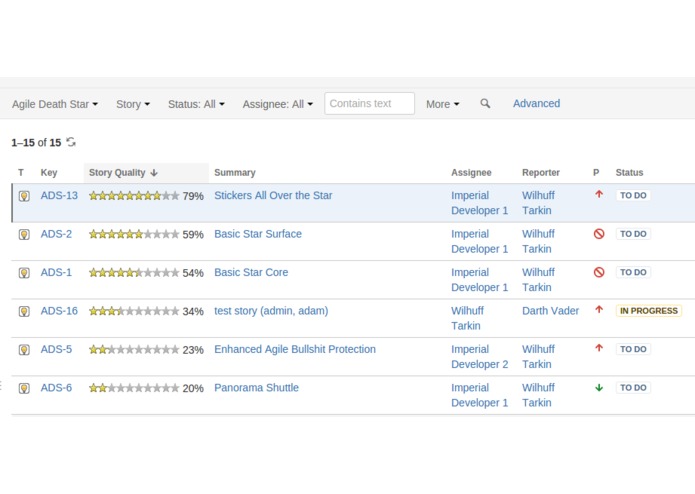Click story type icon for ADS-2
The width and height of the screenshot is (695, 494).
pyautogui.click(x=24, y=234)
